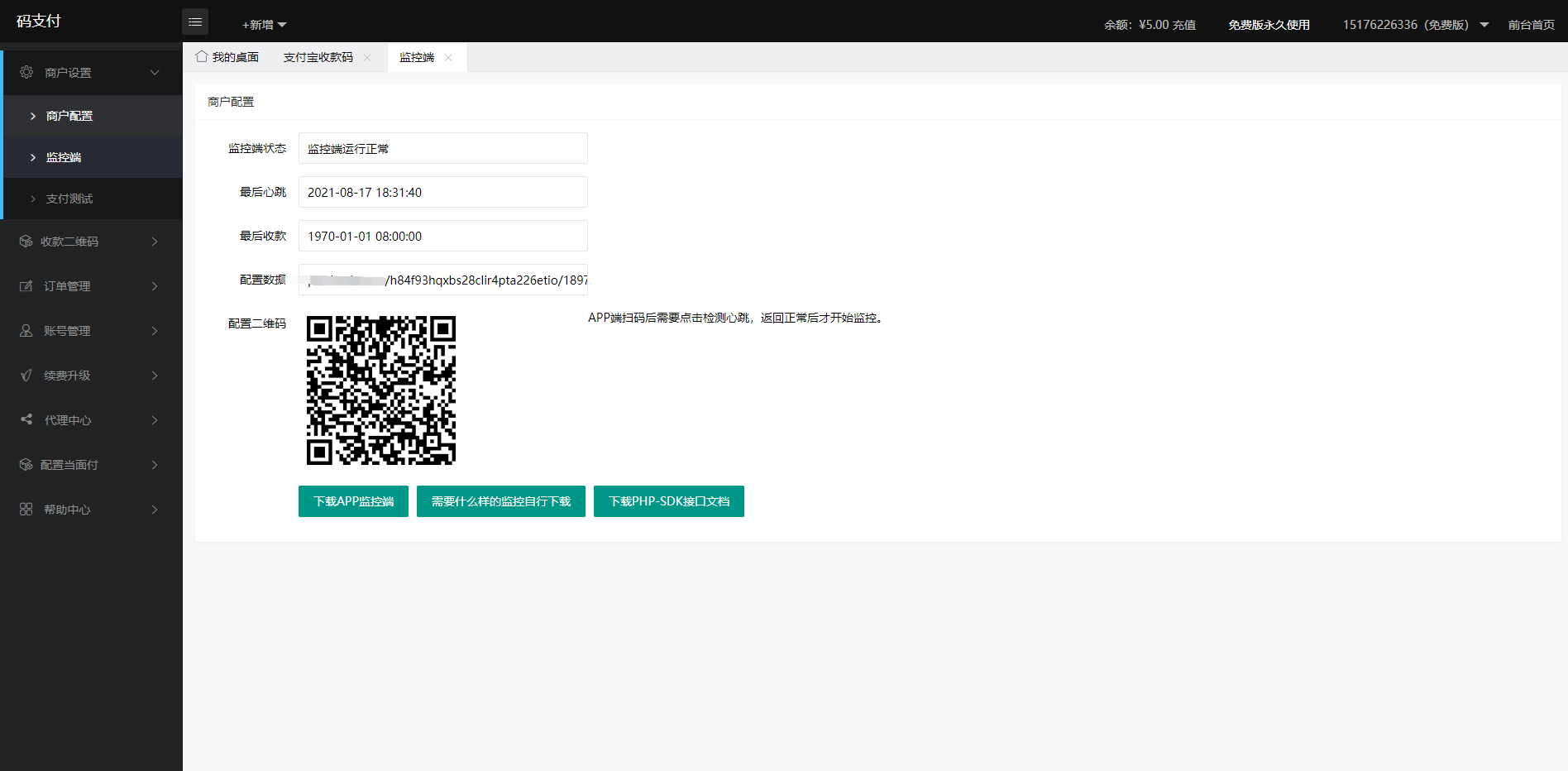Image resolution: width=1568 pixels, height=771 pixels.
Task: Click the 收款二维码 sidebar icon
Action: (26, 242)
